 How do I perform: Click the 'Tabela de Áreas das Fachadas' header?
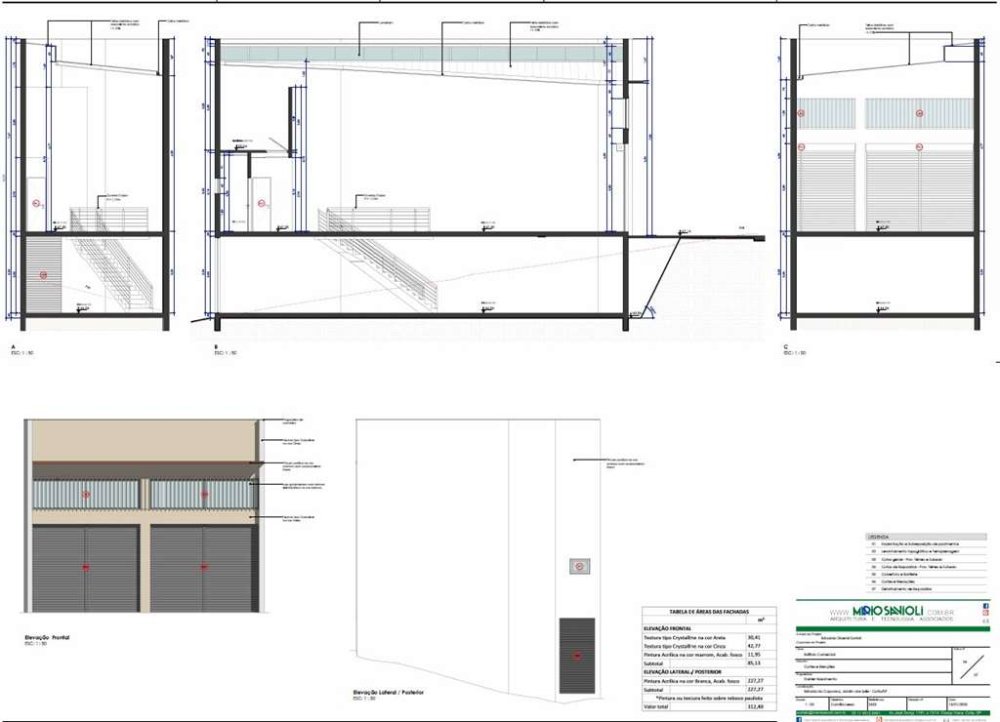point(695,612)
